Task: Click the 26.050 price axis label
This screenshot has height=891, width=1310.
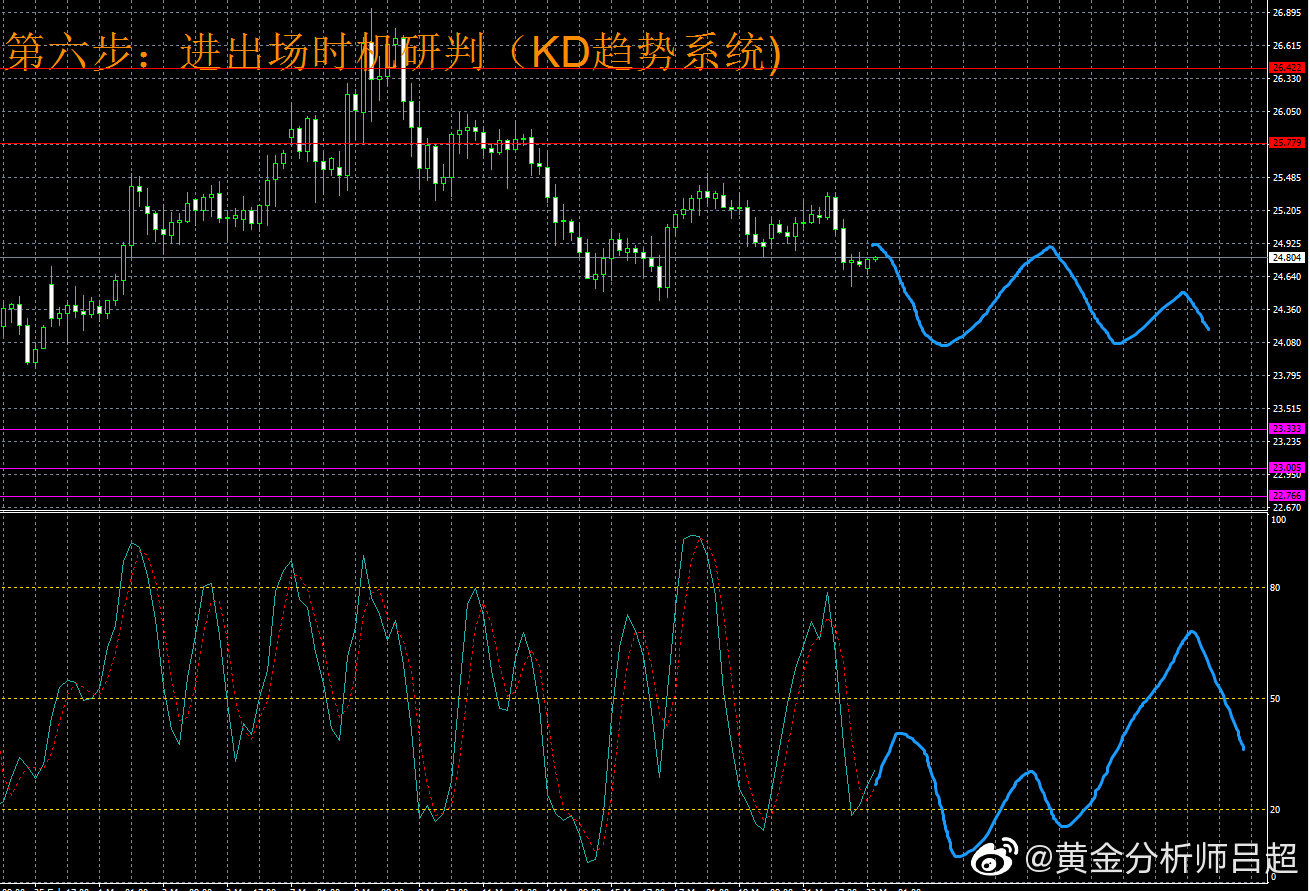Action: pos(1286,112)
